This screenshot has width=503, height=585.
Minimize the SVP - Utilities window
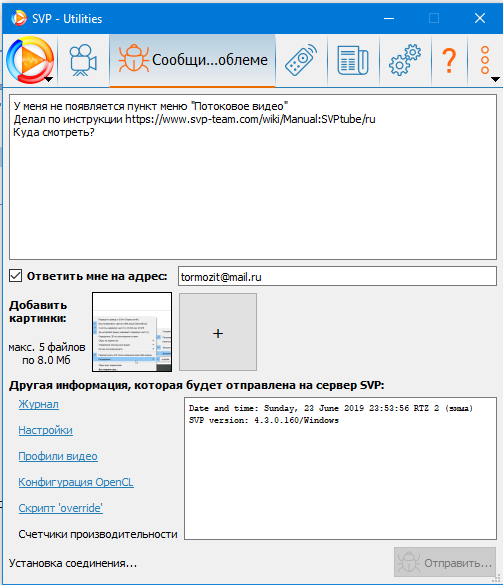click(389, 18)
